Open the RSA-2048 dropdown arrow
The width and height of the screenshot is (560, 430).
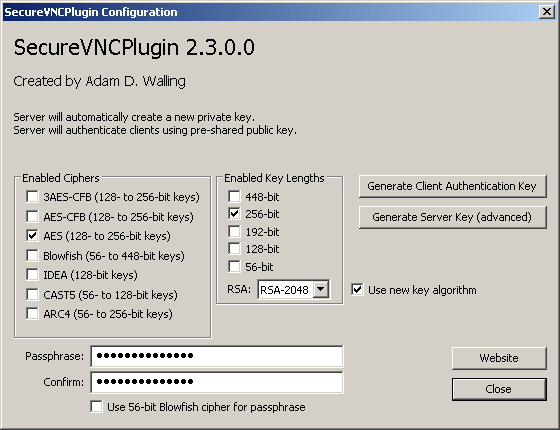(321, 289)
